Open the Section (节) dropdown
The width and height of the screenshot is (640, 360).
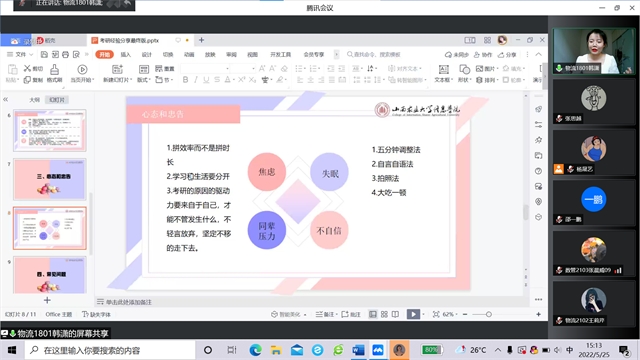point(164,80)
